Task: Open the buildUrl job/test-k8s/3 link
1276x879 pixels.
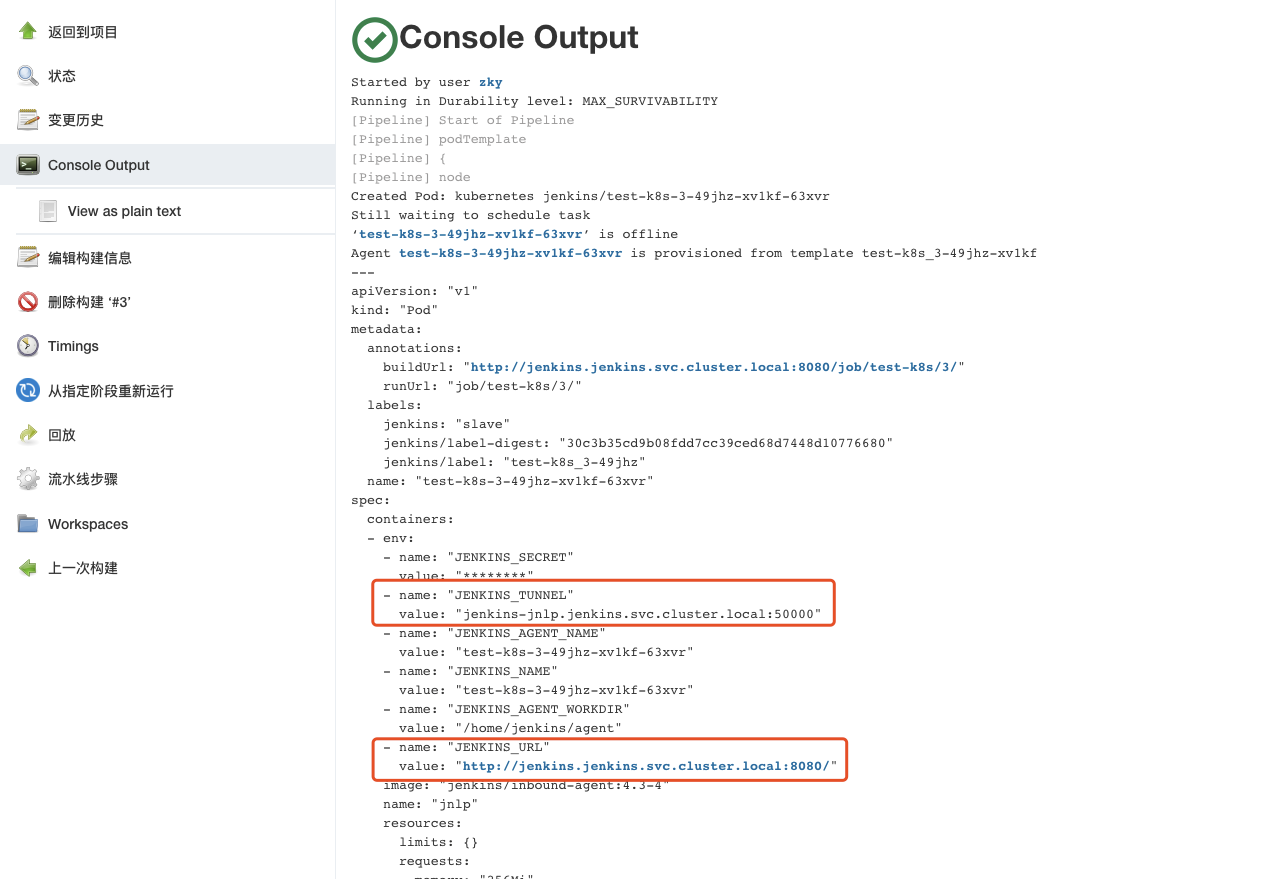Action: click(713, 367)
